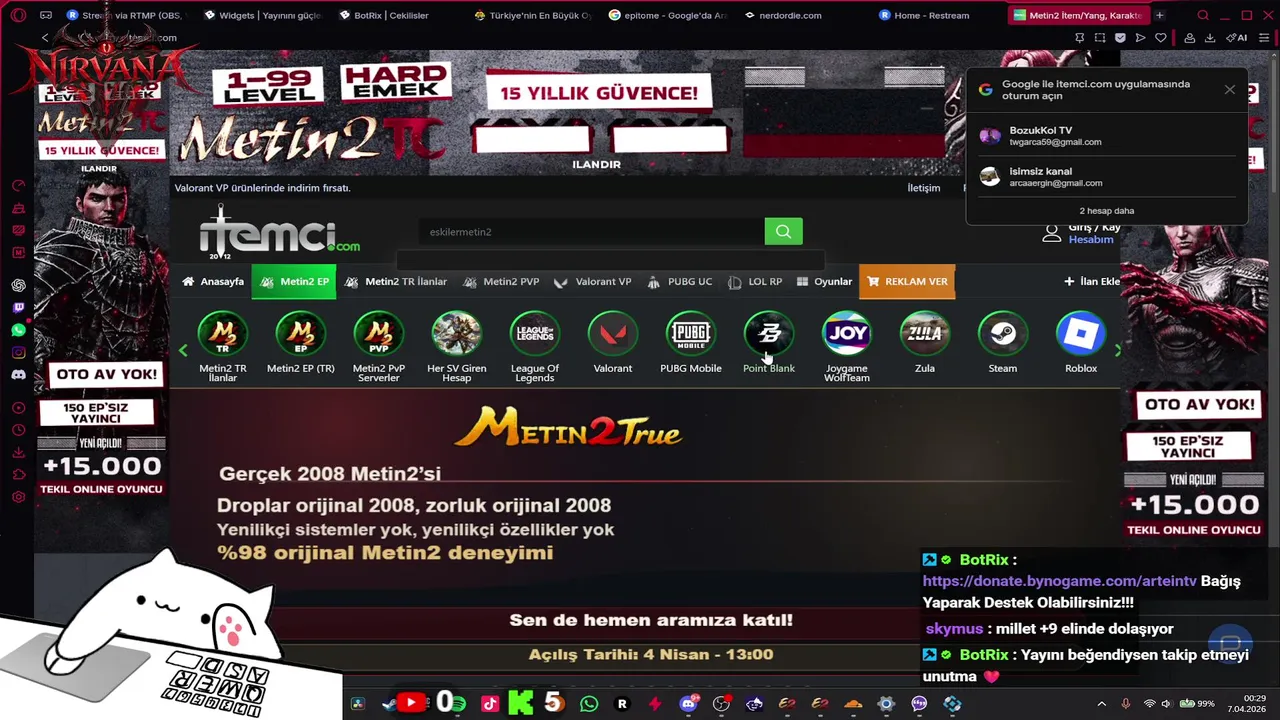Open ChatGPT in Opera sidebar
1280x720 pixels.
18,285
